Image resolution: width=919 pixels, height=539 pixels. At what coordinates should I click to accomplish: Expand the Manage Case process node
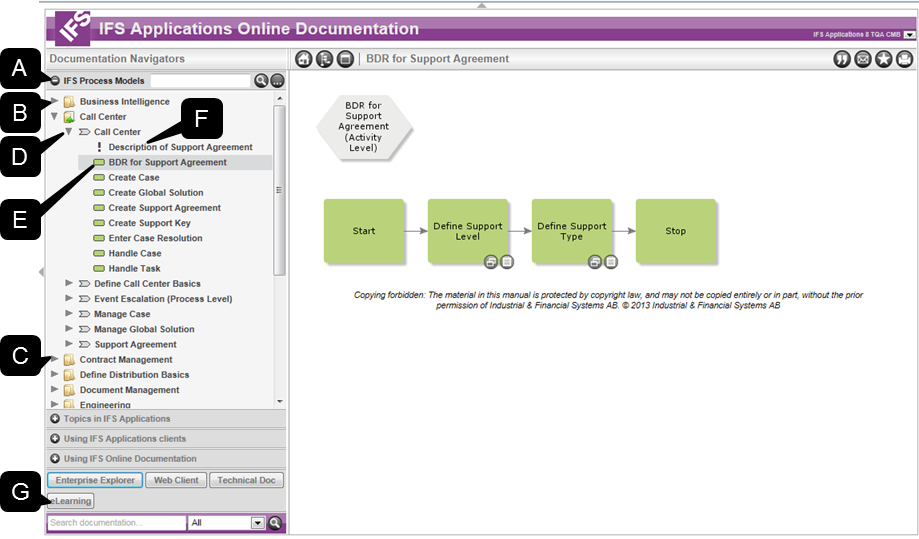click(69, 314)
